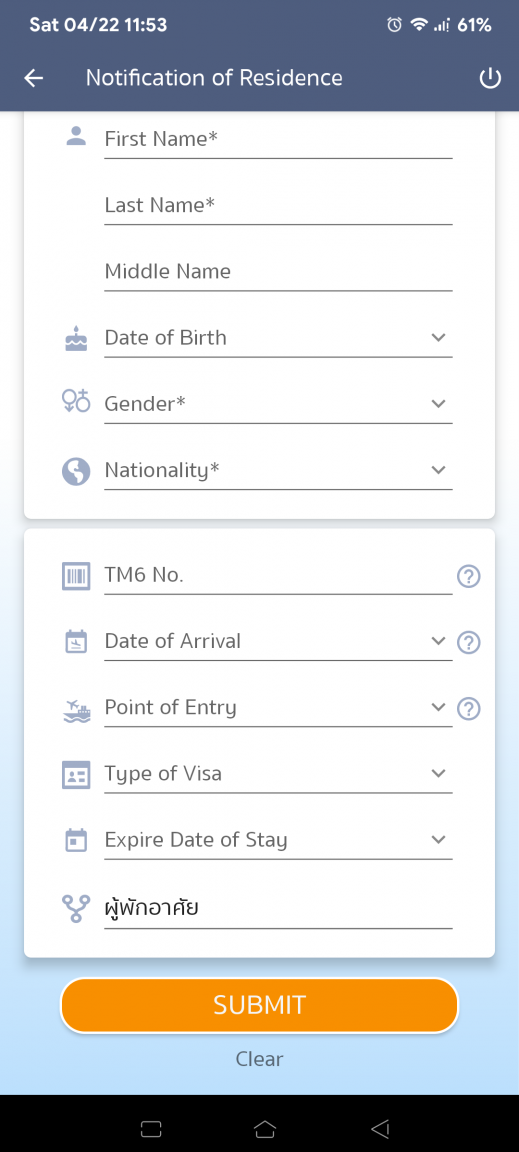
Task: Focus the First Name field
Action: (278, 139)
